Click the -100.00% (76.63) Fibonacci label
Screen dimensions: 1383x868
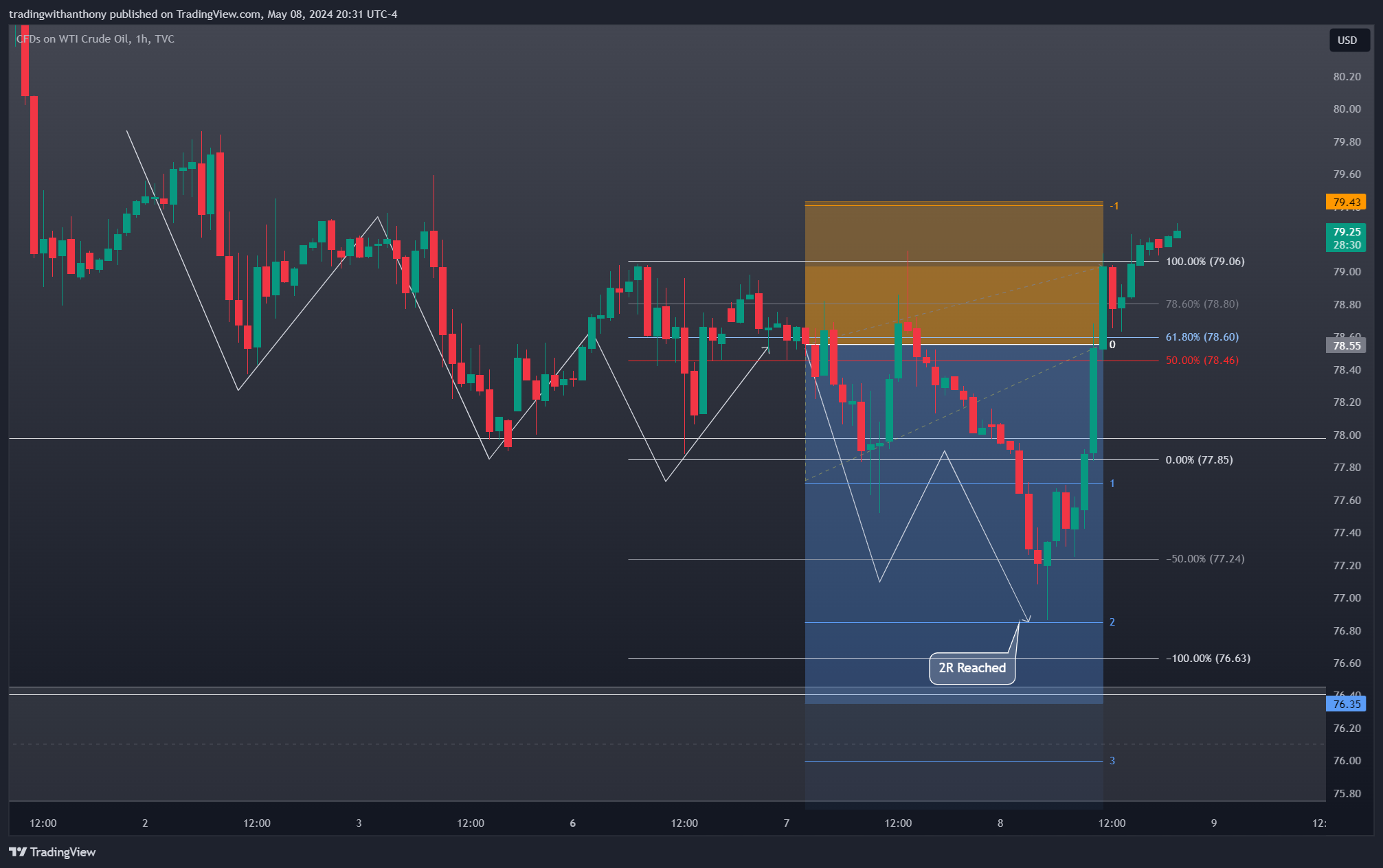pyautogui.click(x=1208, y=659)
